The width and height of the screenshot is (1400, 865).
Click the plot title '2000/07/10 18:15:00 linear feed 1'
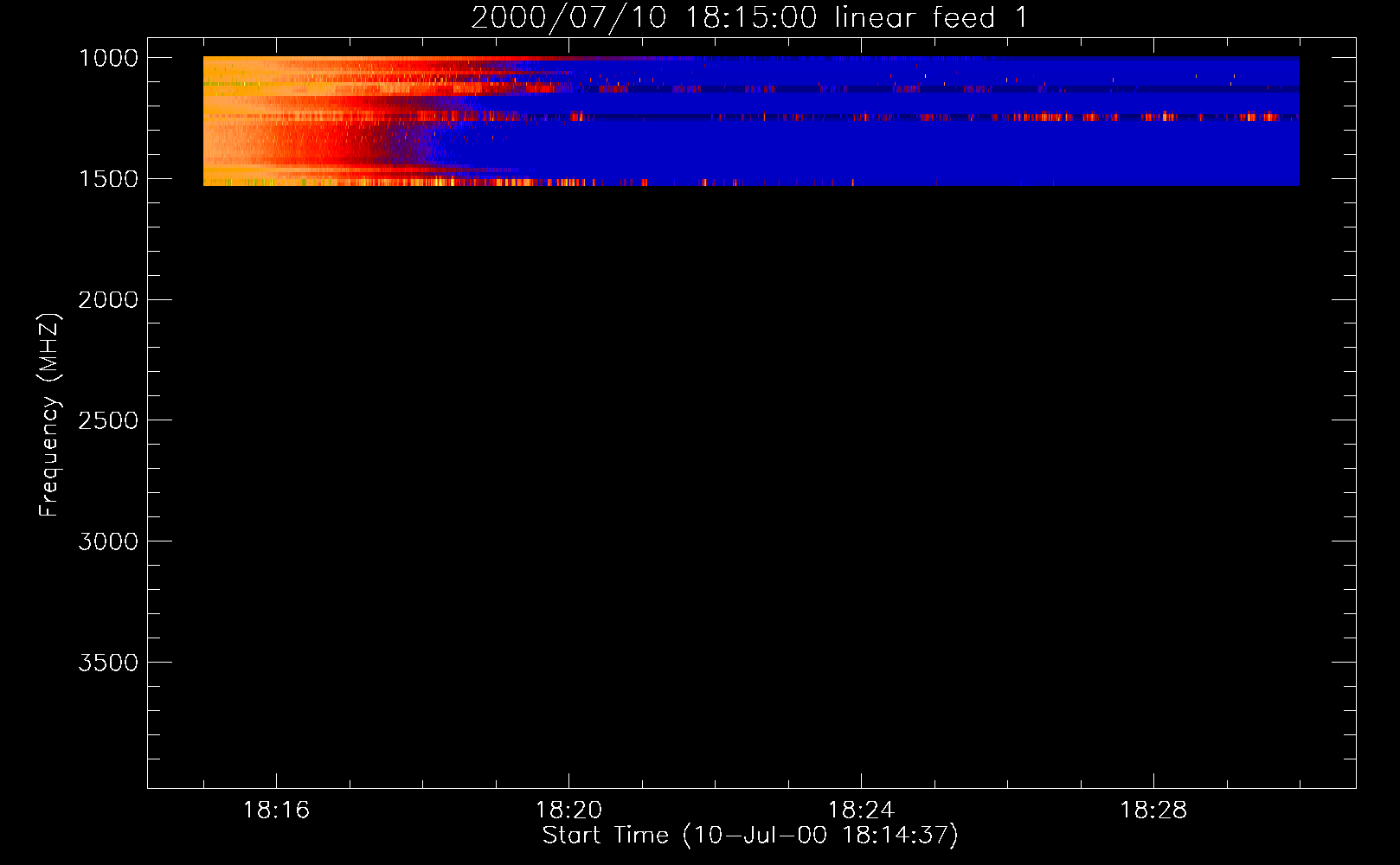tap(749, 17)
